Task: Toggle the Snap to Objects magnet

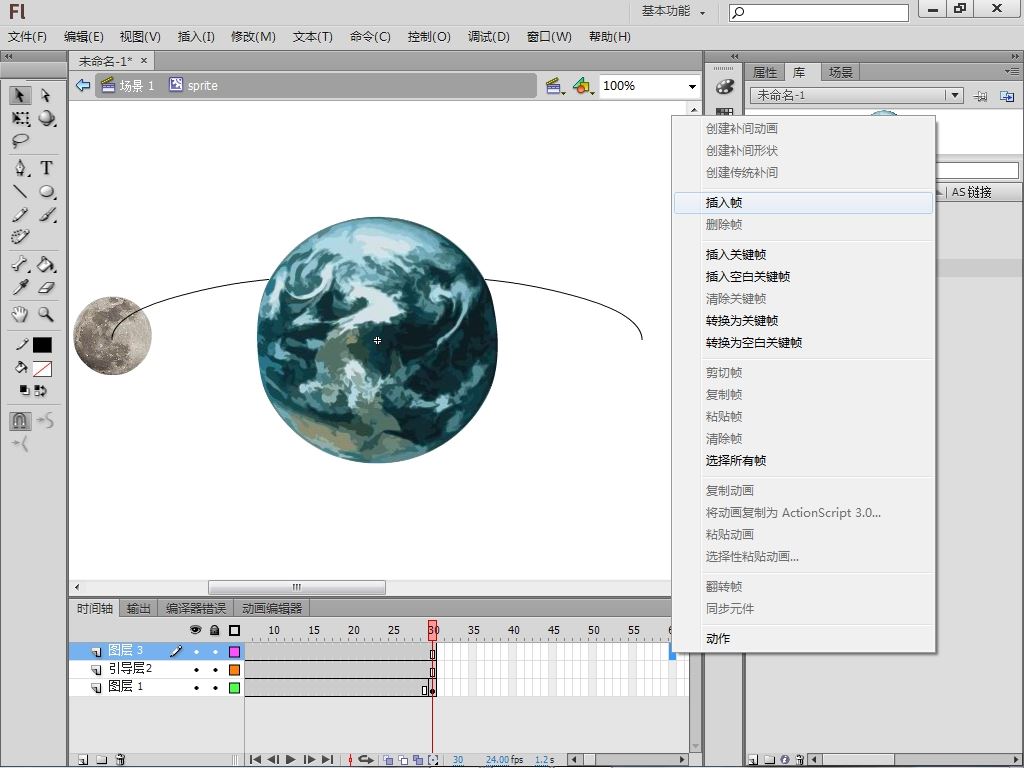Action: pos(20,421)
